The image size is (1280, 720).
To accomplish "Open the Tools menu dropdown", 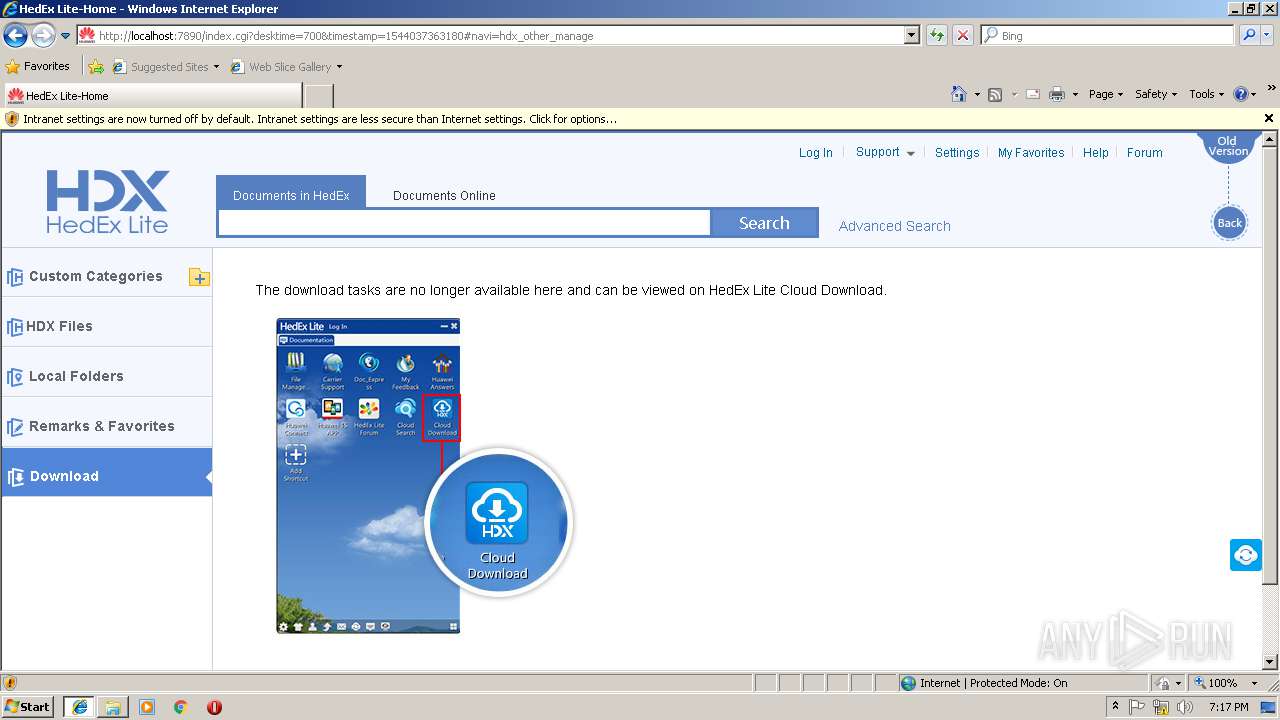I will [x=1207, y=94].
